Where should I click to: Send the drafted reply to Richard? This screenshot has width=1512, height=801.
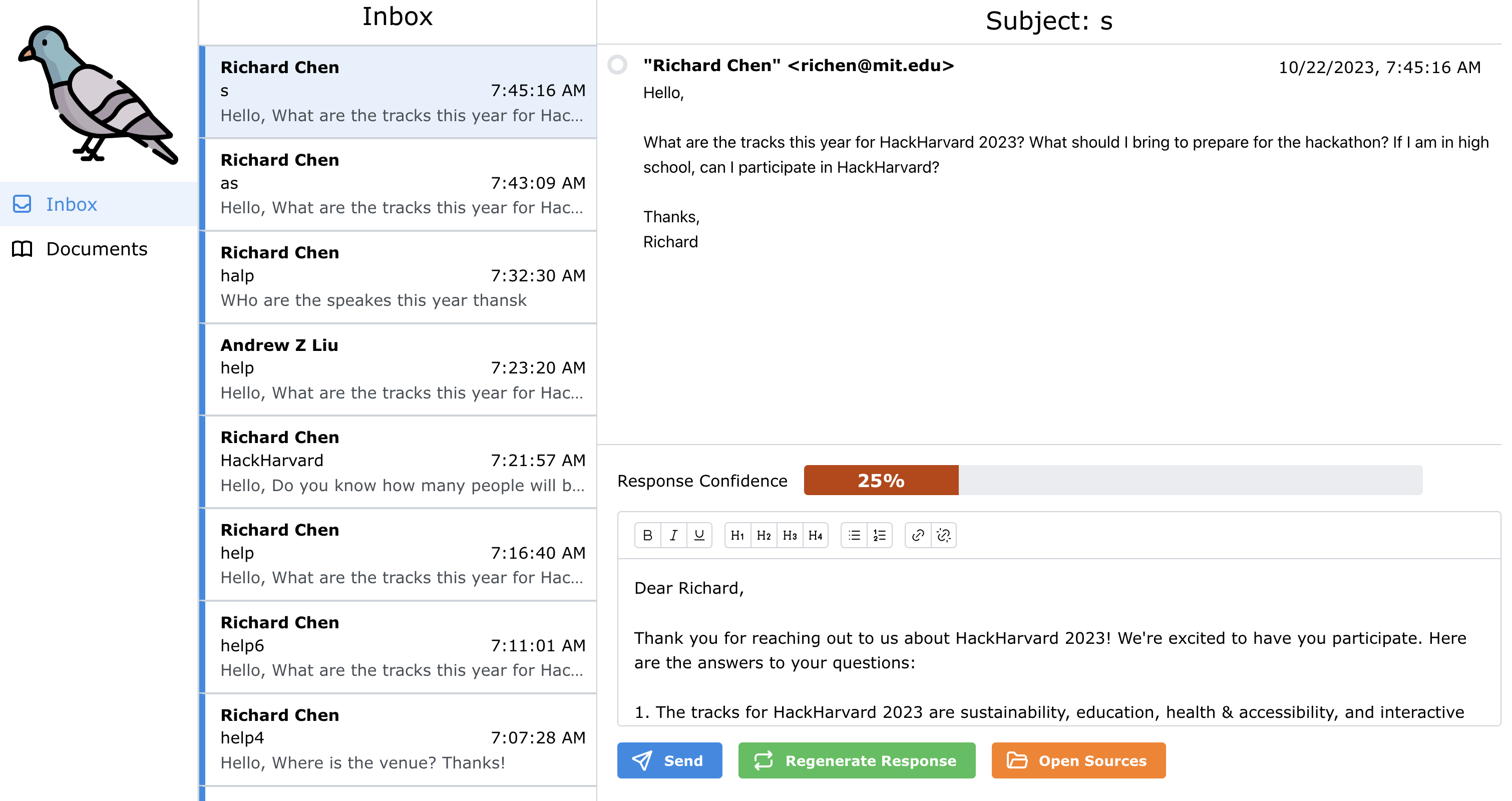coord(669,760)
